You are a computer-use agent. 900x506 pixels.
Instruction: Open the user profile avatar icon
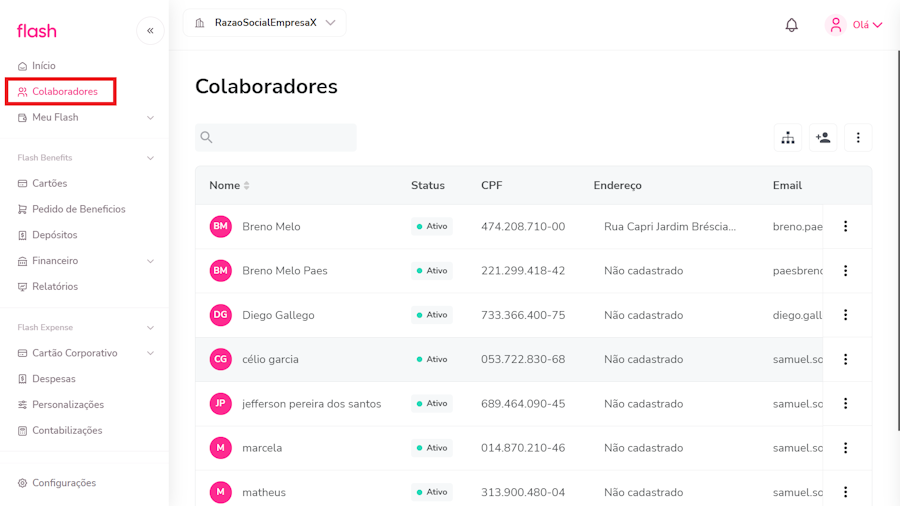836,25
